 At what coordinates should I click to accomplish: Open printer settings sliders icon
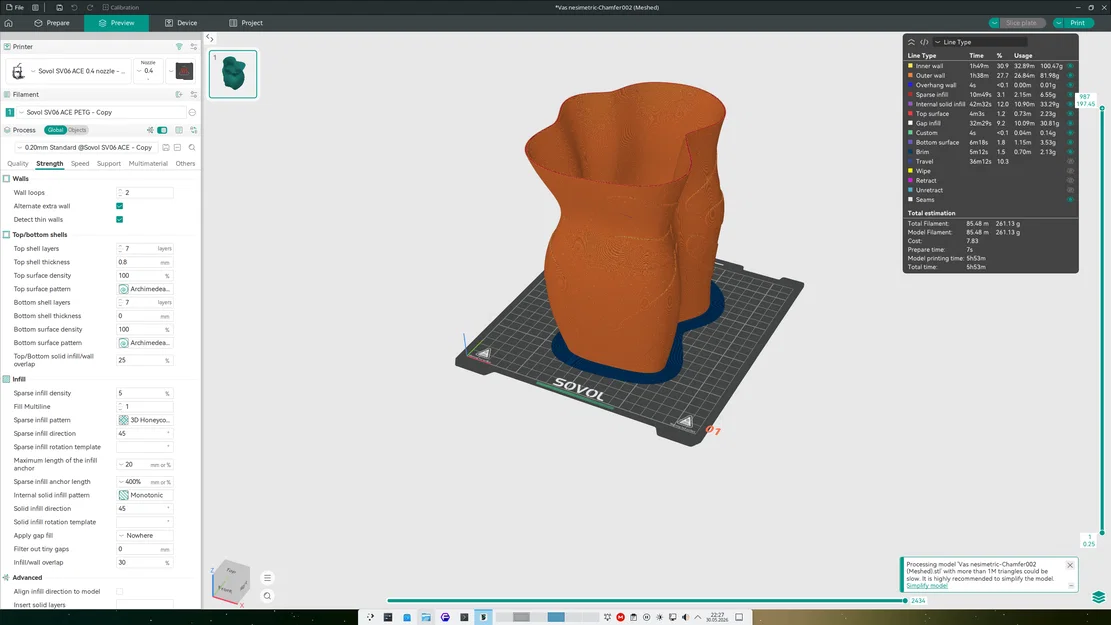click(x=193, y=47)
